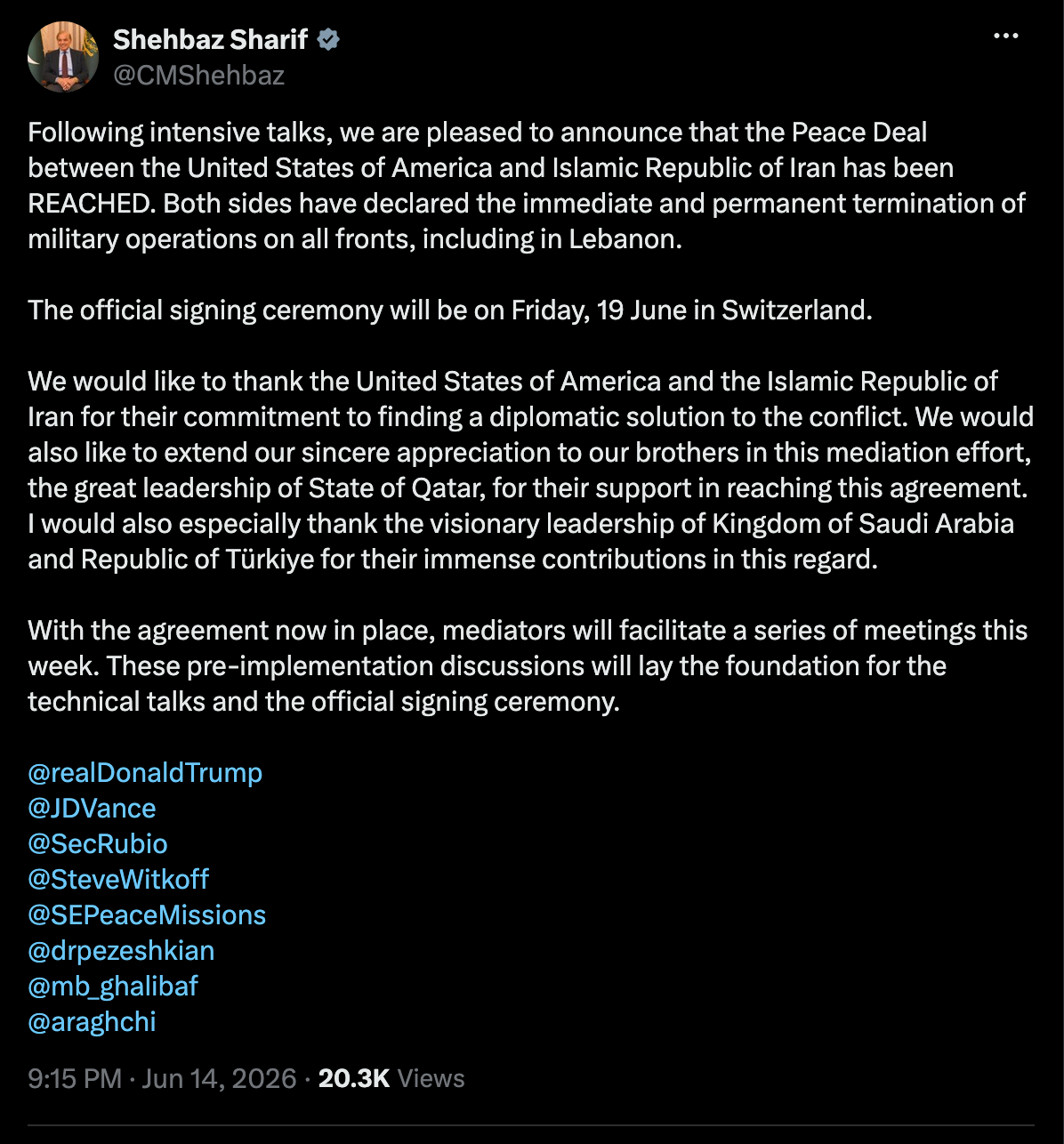Click the @araghchi mention
Viewport: 1064px width, 1144px height.
[92, 1022]
